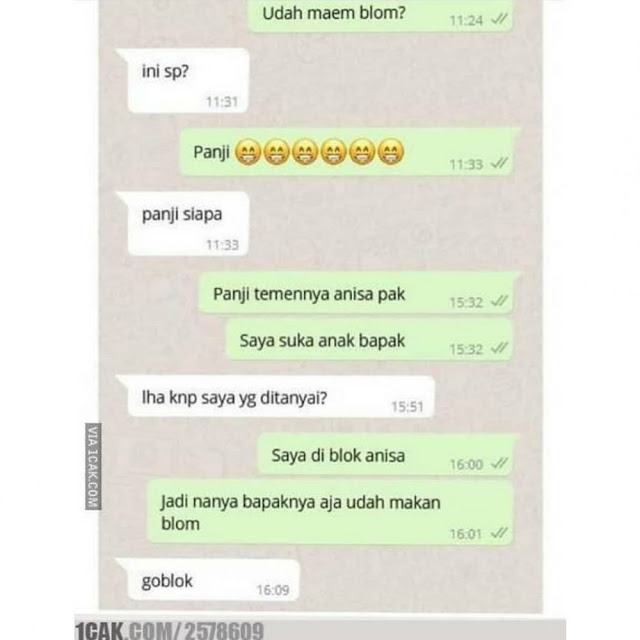This screenshot has width=640, height=640.
Task: Click the vertical 'VIA 1CAK.COM' label
Action: point(93,466)
